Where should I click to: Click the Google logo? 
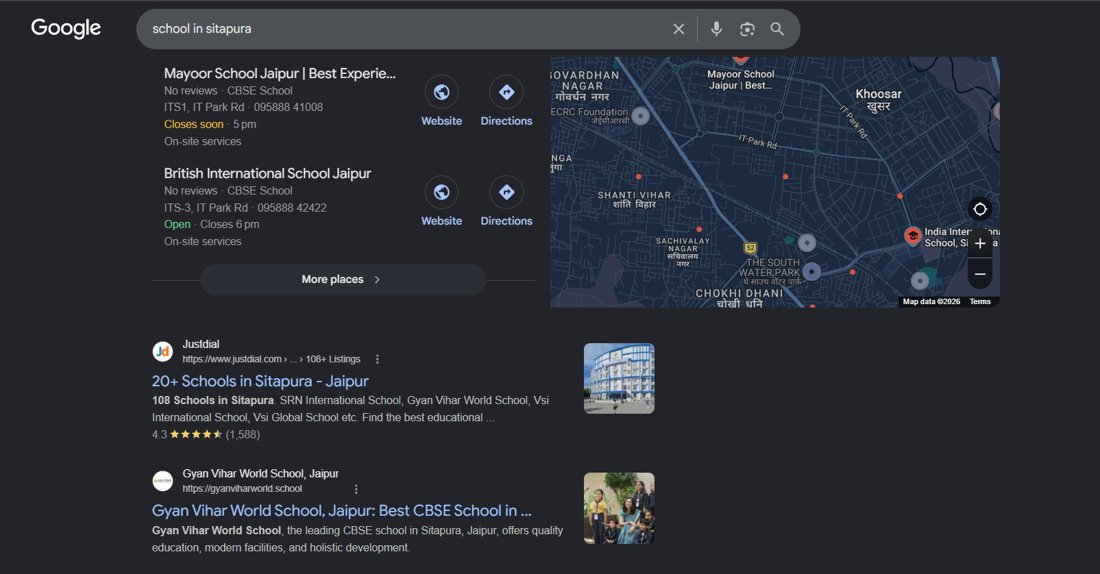[x=66, y=28]
